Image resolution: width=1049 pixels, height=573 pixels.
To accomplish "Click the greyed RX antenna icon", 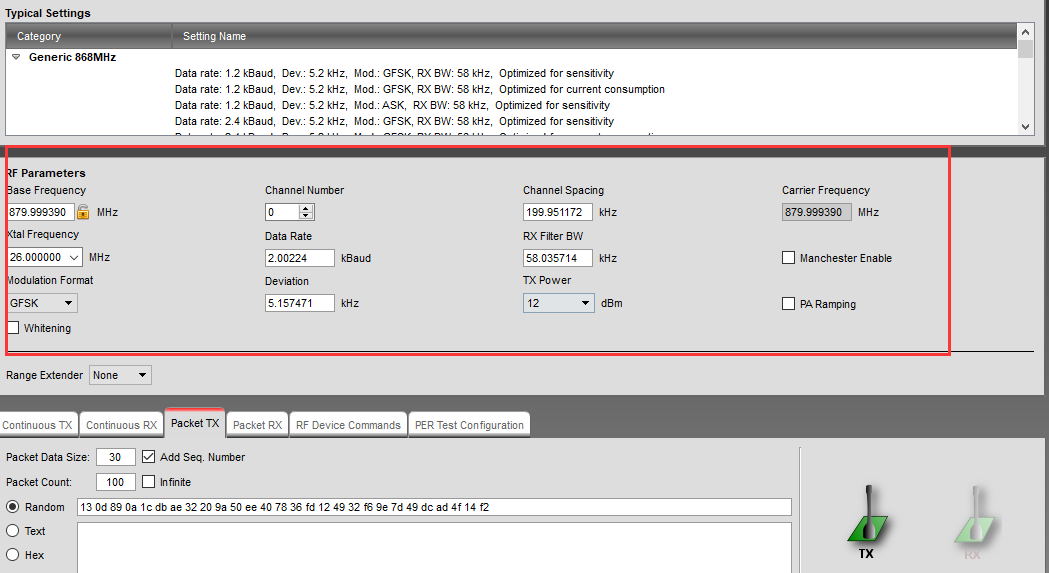I will pos(972,519).
